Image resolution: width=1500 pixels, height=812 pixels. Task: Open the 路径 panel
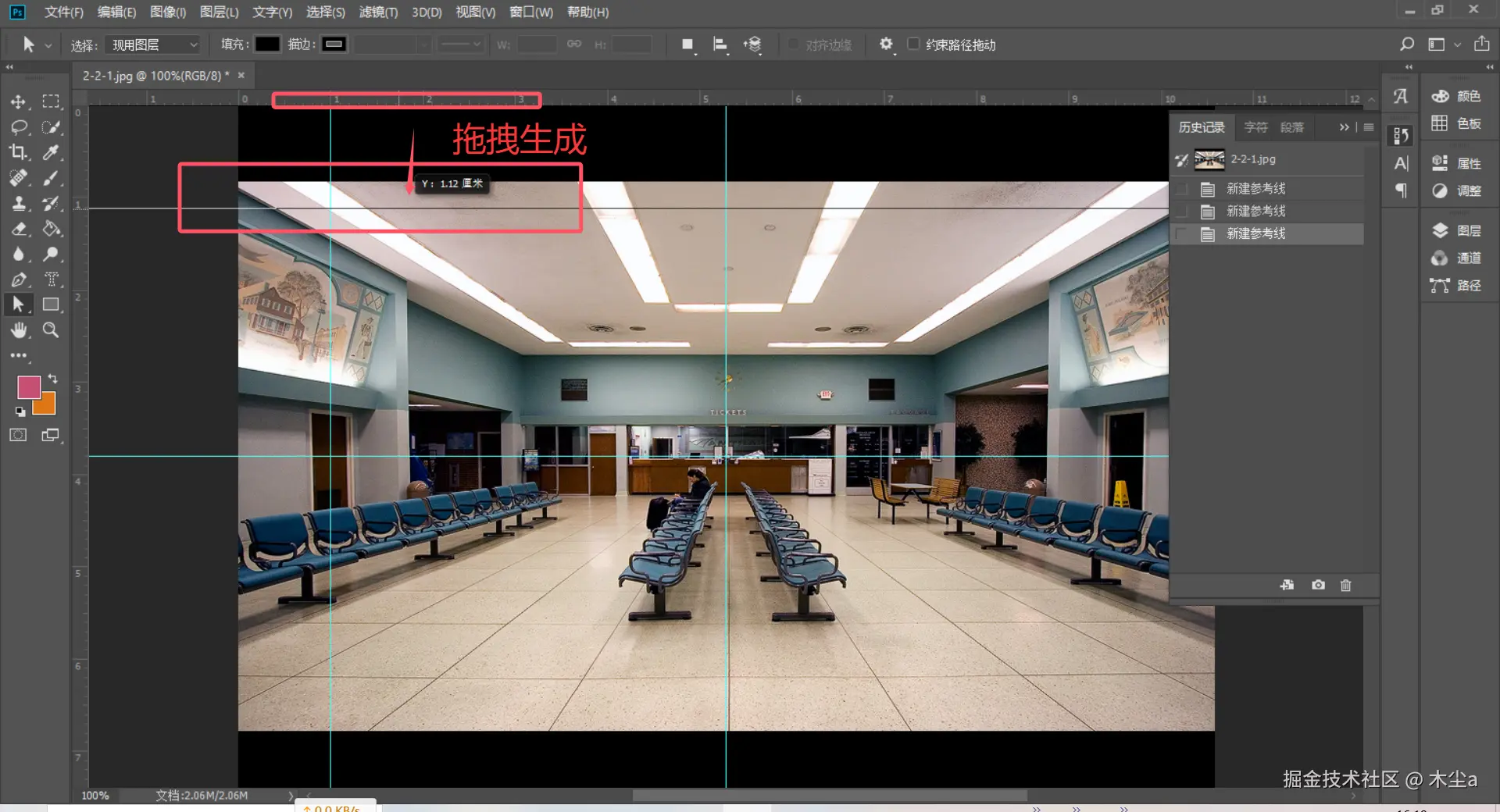coord(1456,285)
